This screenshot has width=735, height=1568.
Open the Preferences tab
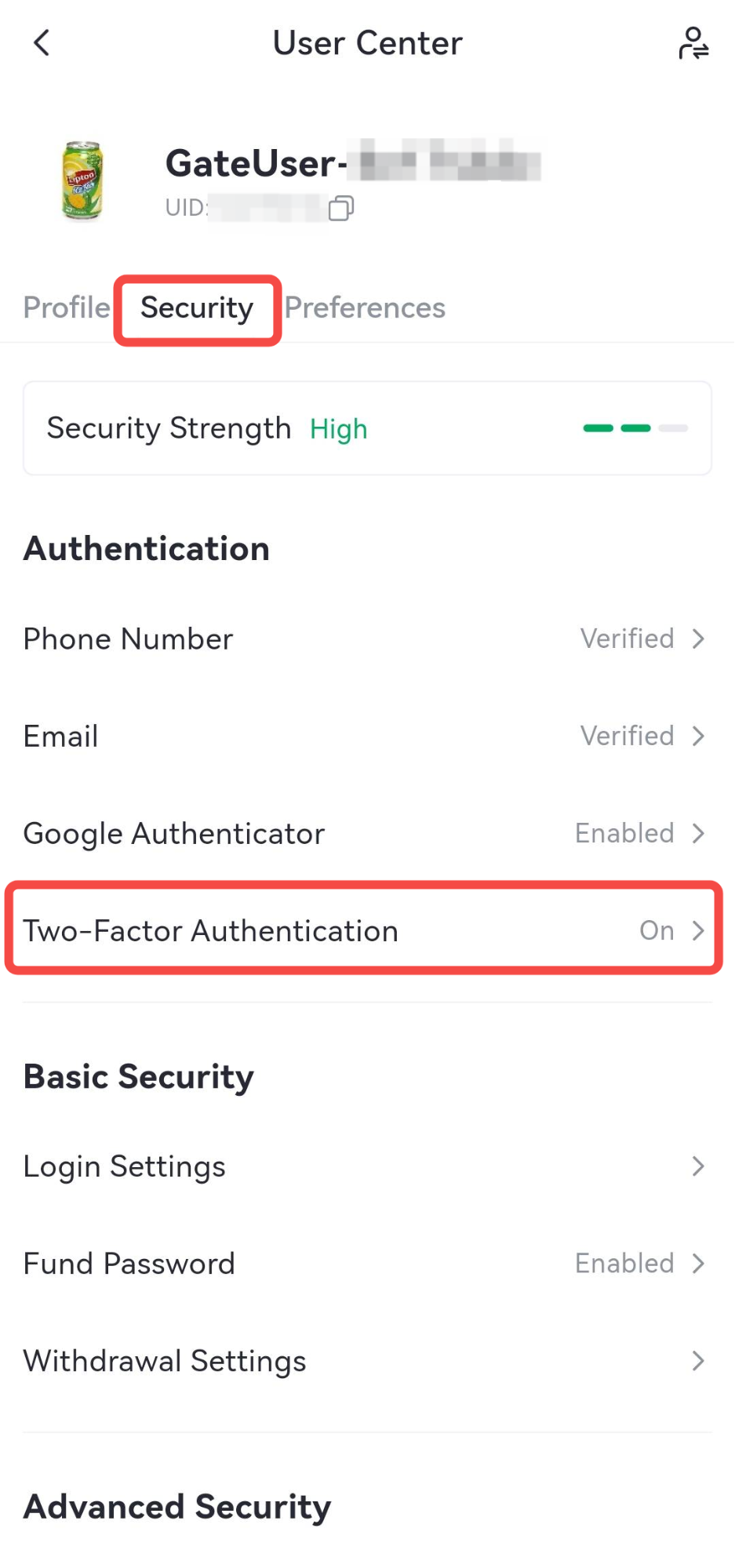coord(365,308)
